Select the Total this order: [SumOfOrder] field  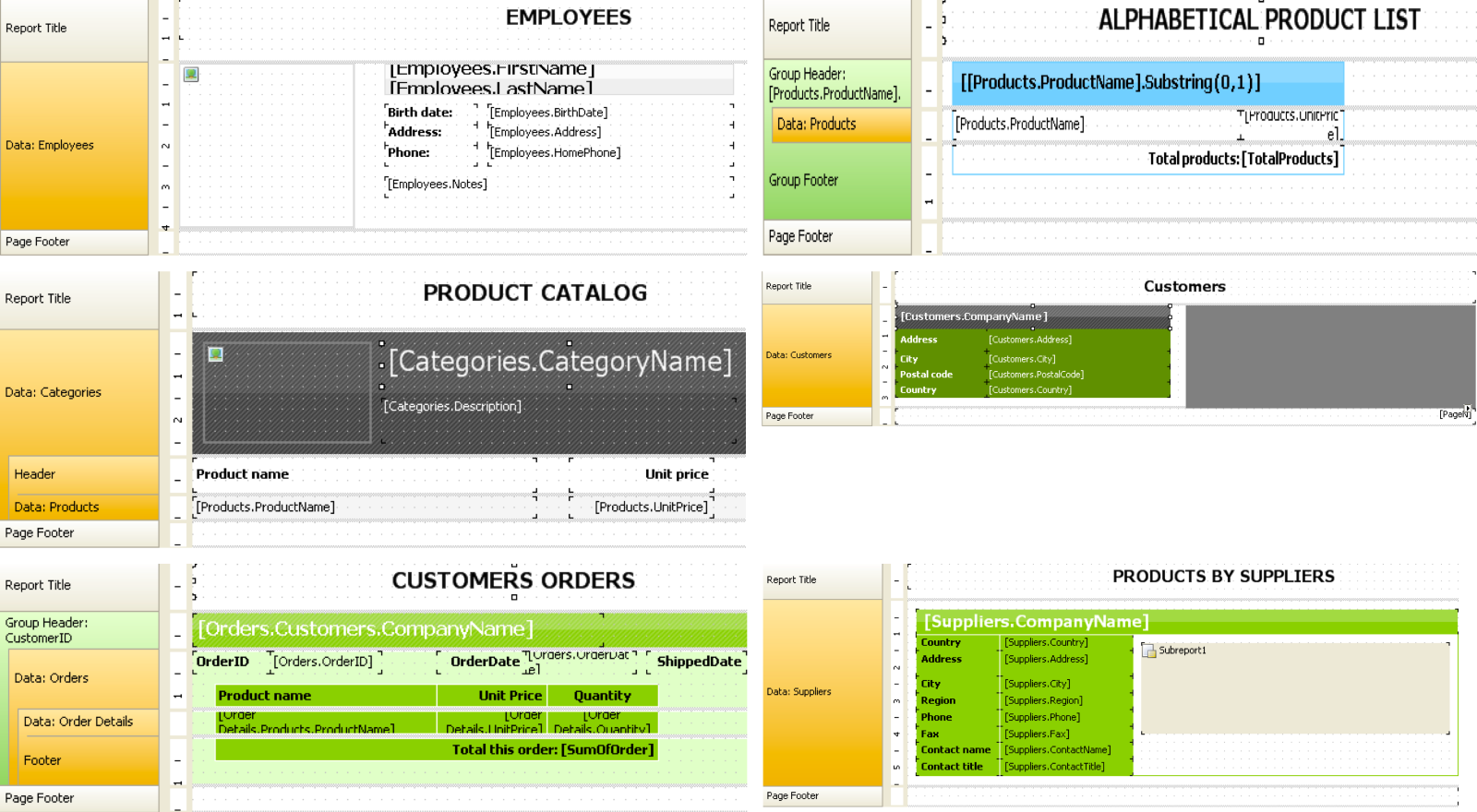coord(552,750)
